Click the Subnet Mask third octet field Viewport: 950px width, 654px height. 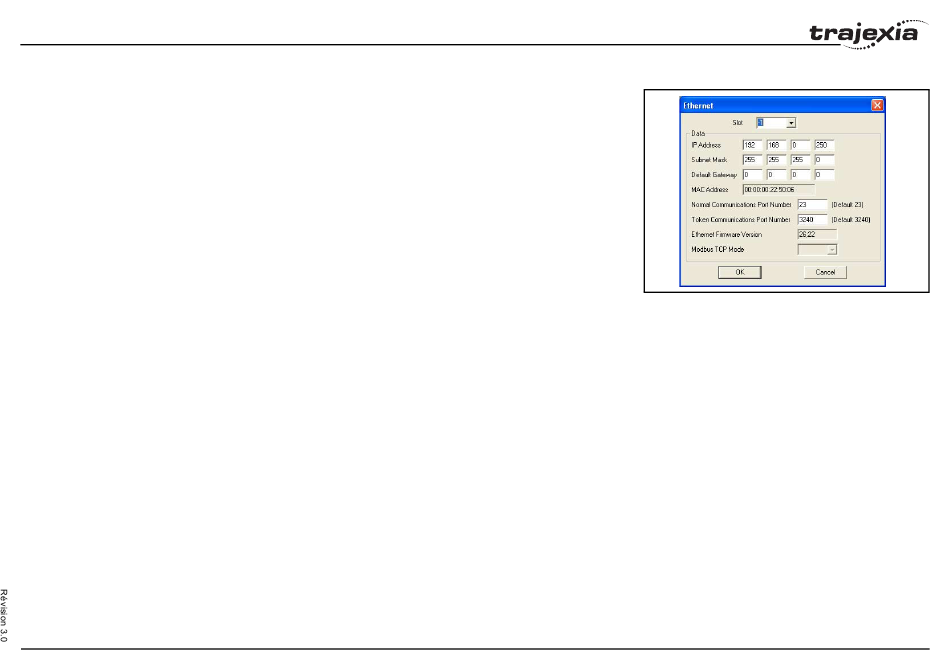click(800, 160)
